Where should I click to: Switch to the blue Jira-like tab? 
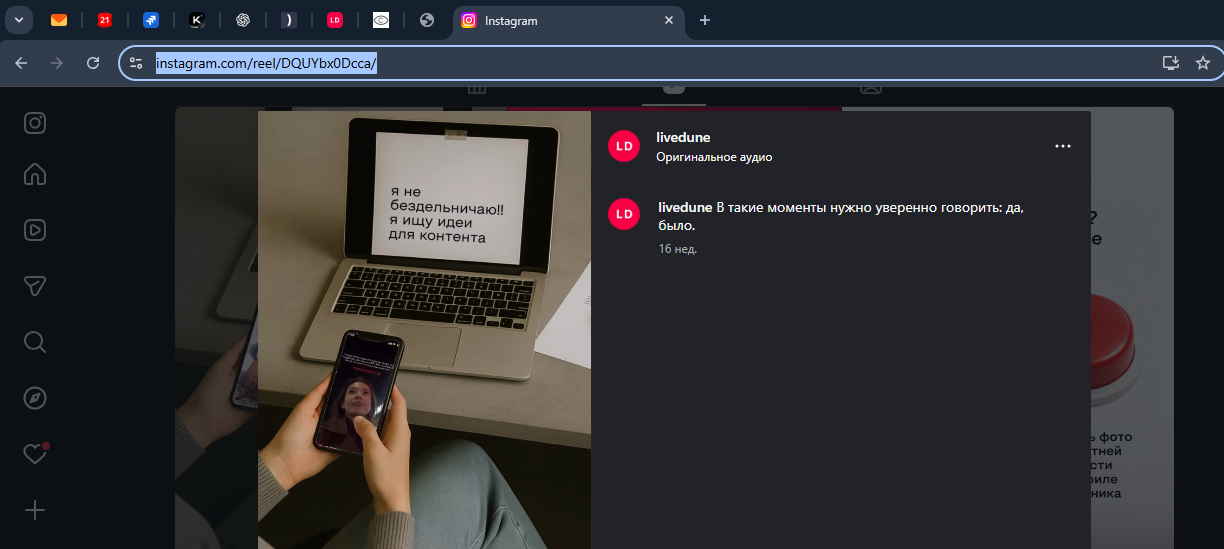(x=150, y=20)
